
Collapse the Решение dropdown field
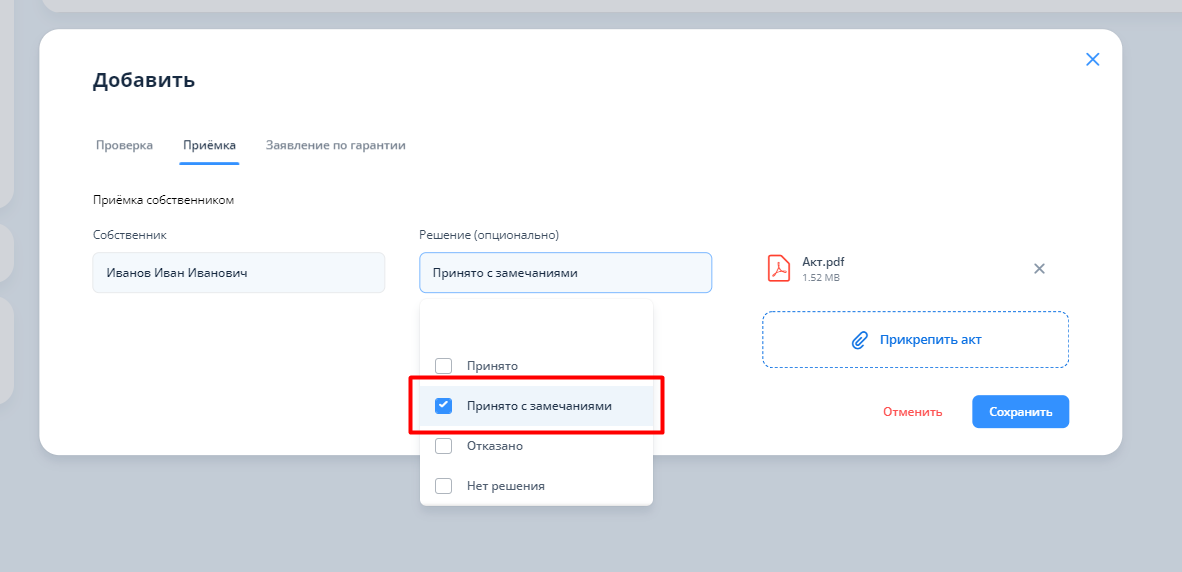click(x=565, y=272)
